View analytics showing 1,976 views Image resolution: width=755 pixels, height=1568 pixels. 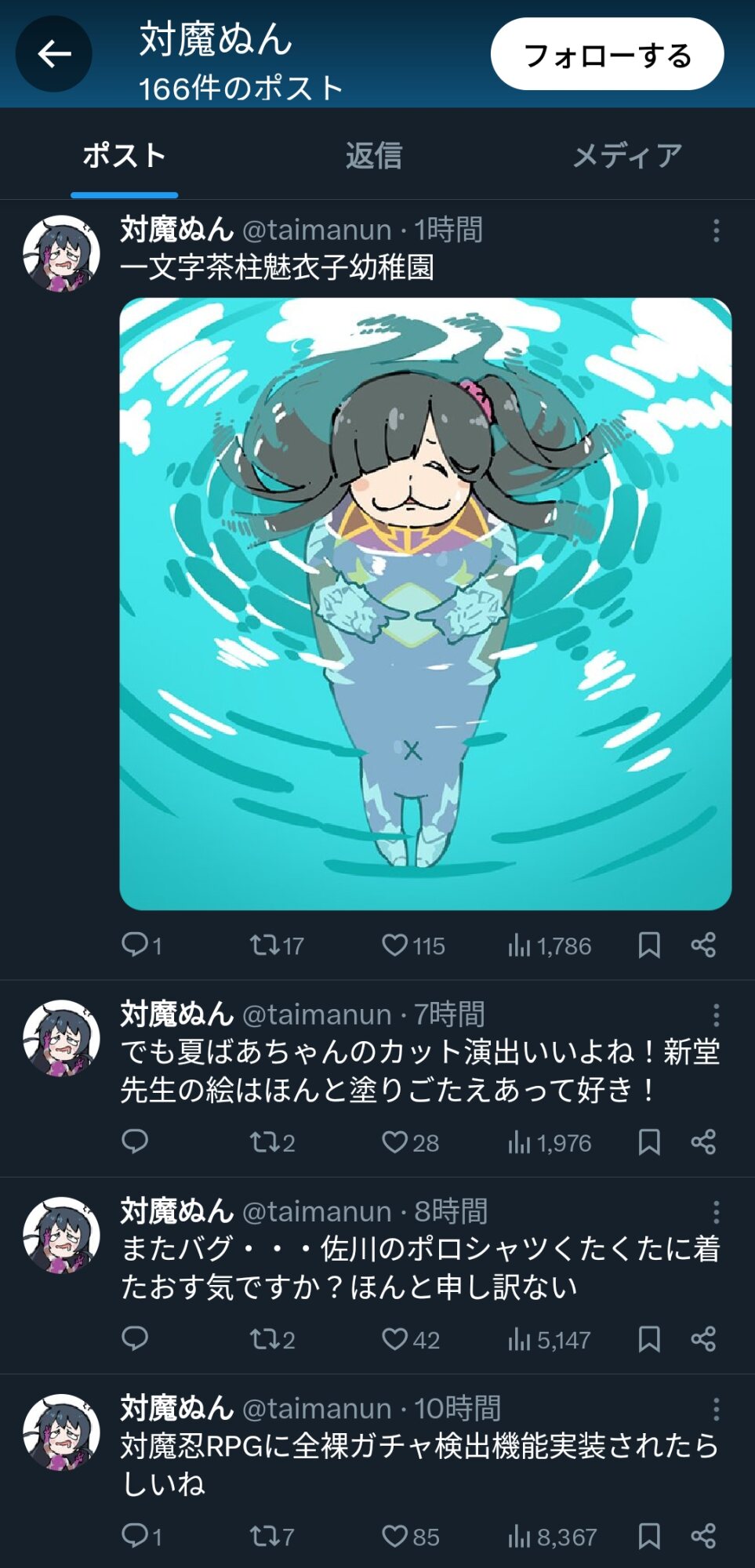[x=549, y=1143]
